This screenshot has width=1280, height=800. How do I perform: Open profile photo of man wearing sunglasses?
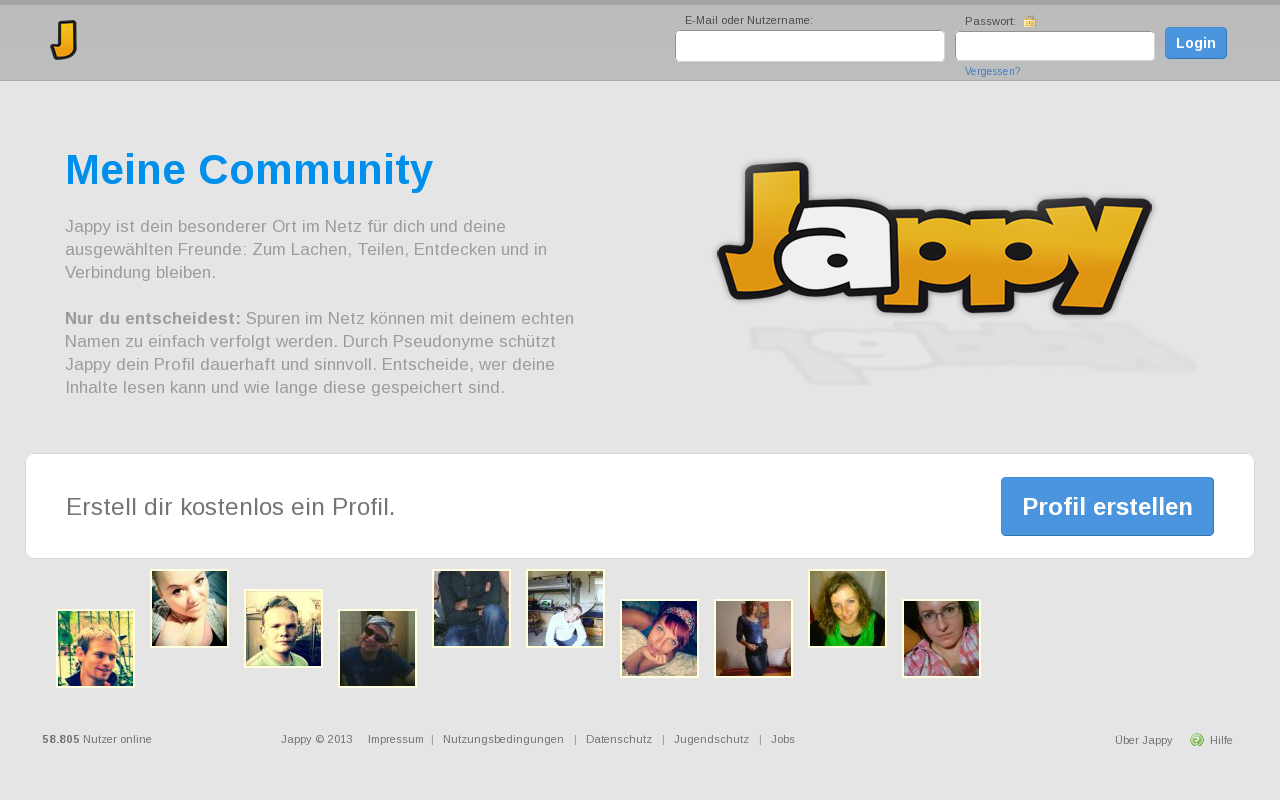(x=377, y=649)
